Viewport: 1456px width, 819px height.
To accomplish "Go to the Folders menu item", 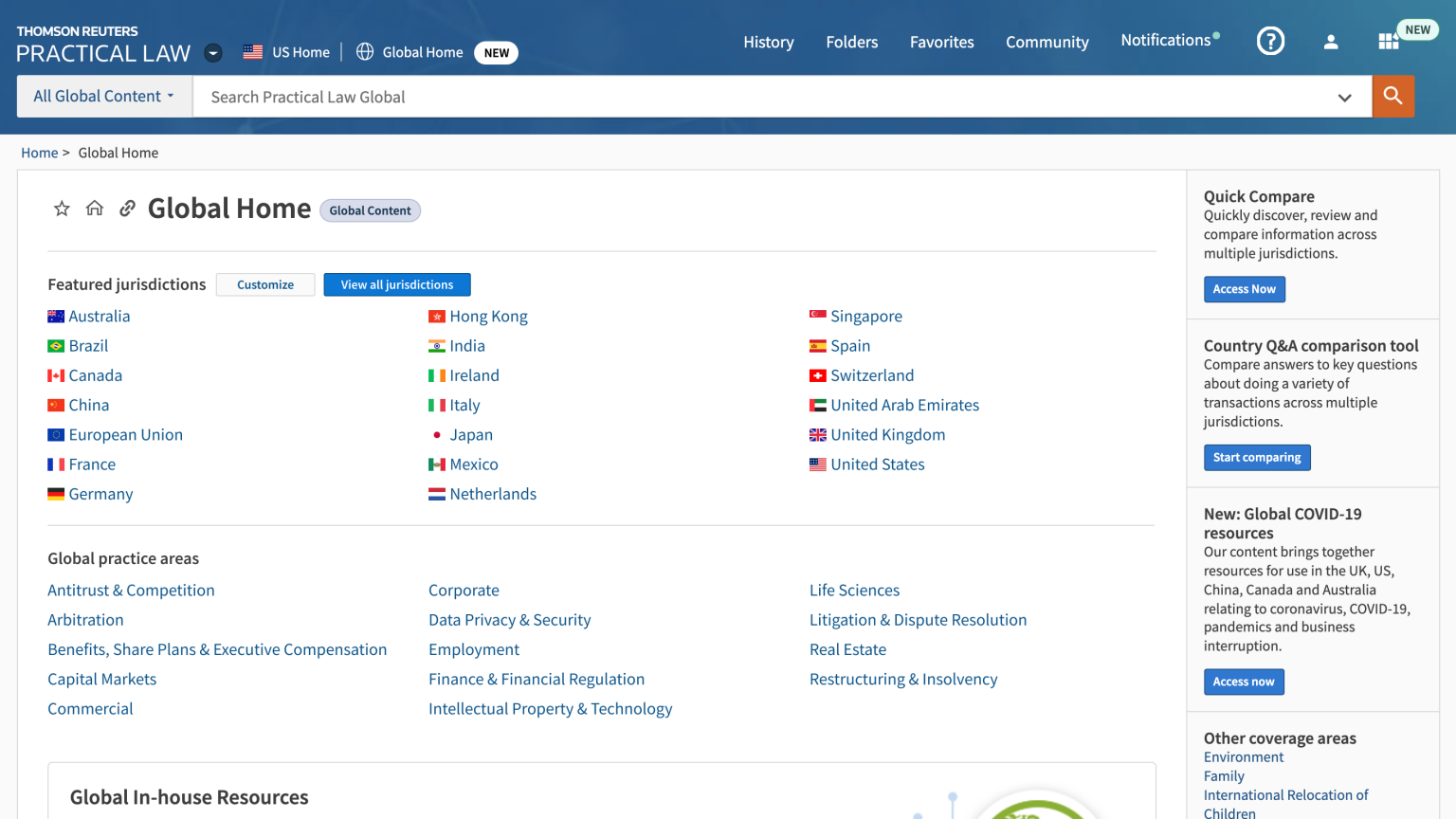I will click(851, 42).
